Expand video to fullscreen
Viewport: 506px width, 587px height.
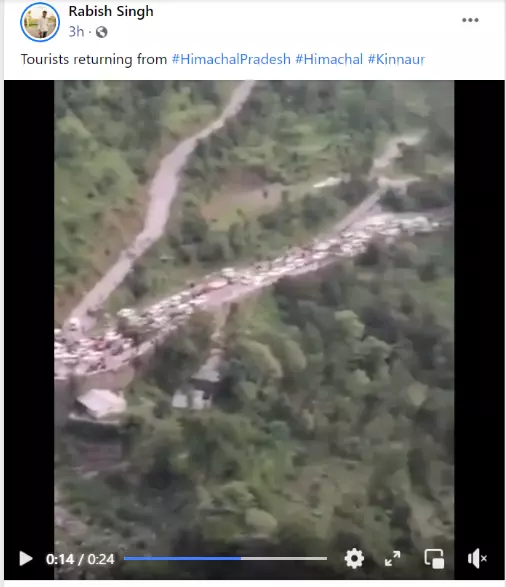click(392, 559)
